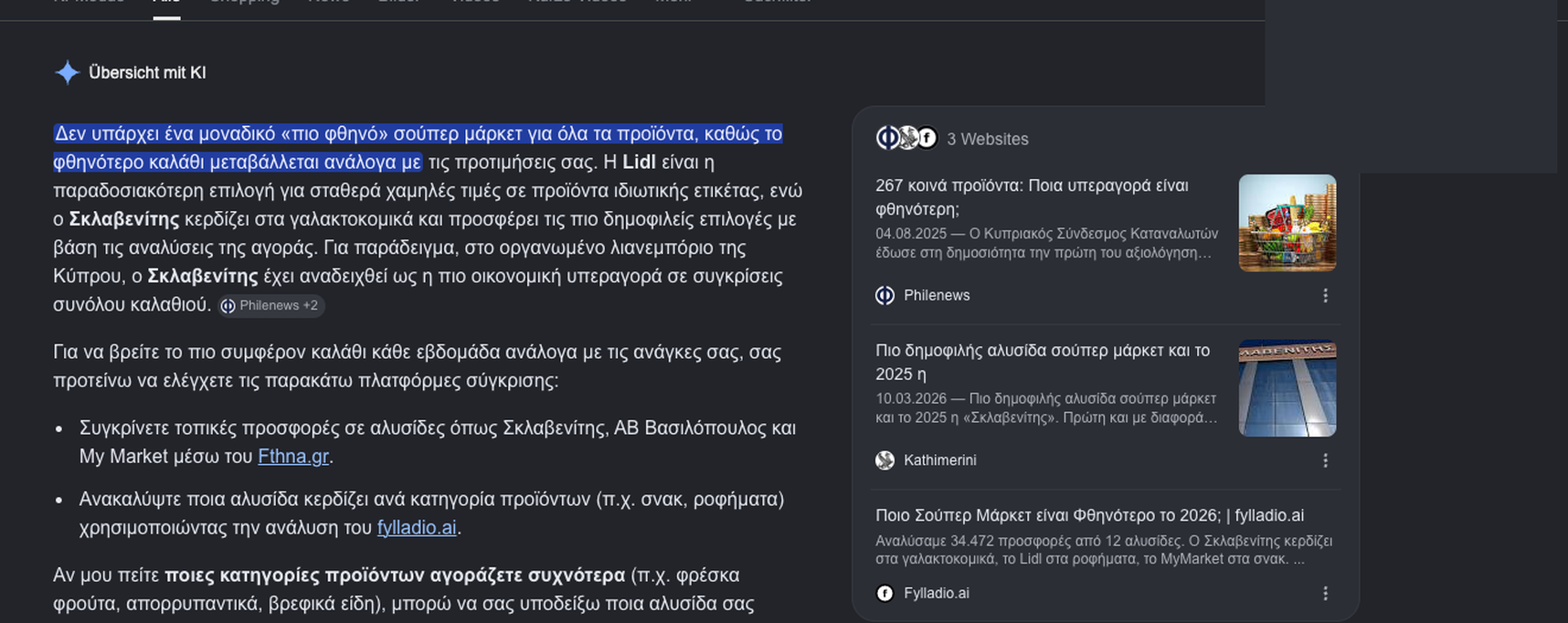Click the snippet dated 10.03.2026
Screen dimensions: 1568x623
pyautogui.click(x=1046, y=408)
